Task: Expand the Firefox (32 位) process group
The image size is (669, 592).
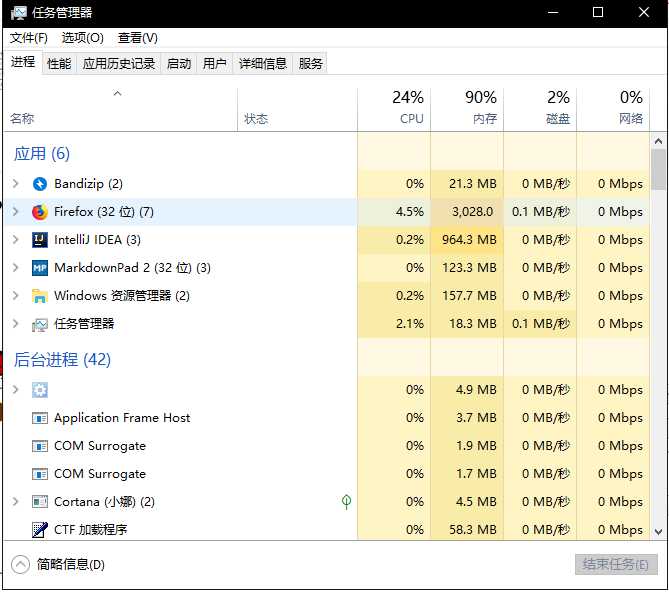Action: pyautogui.click(x=16, y=212)
